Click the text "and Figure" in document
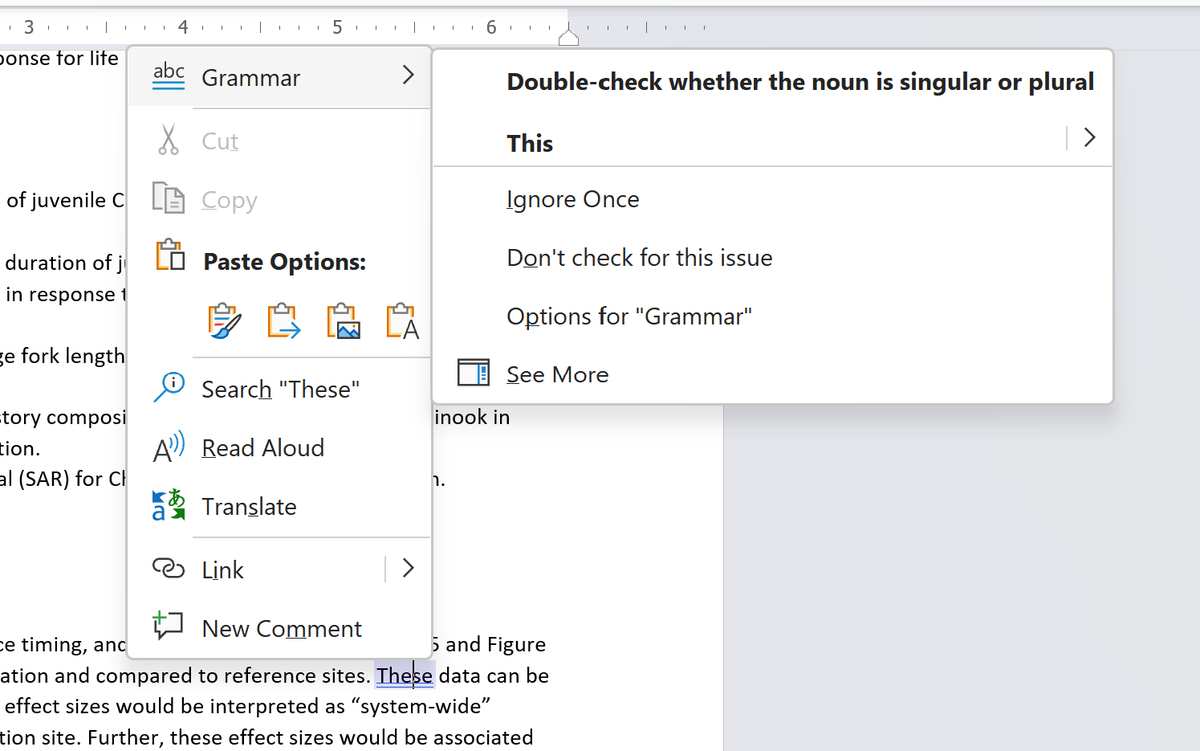This screenshot has height=751, width=1200. click(x=495, y=644)
